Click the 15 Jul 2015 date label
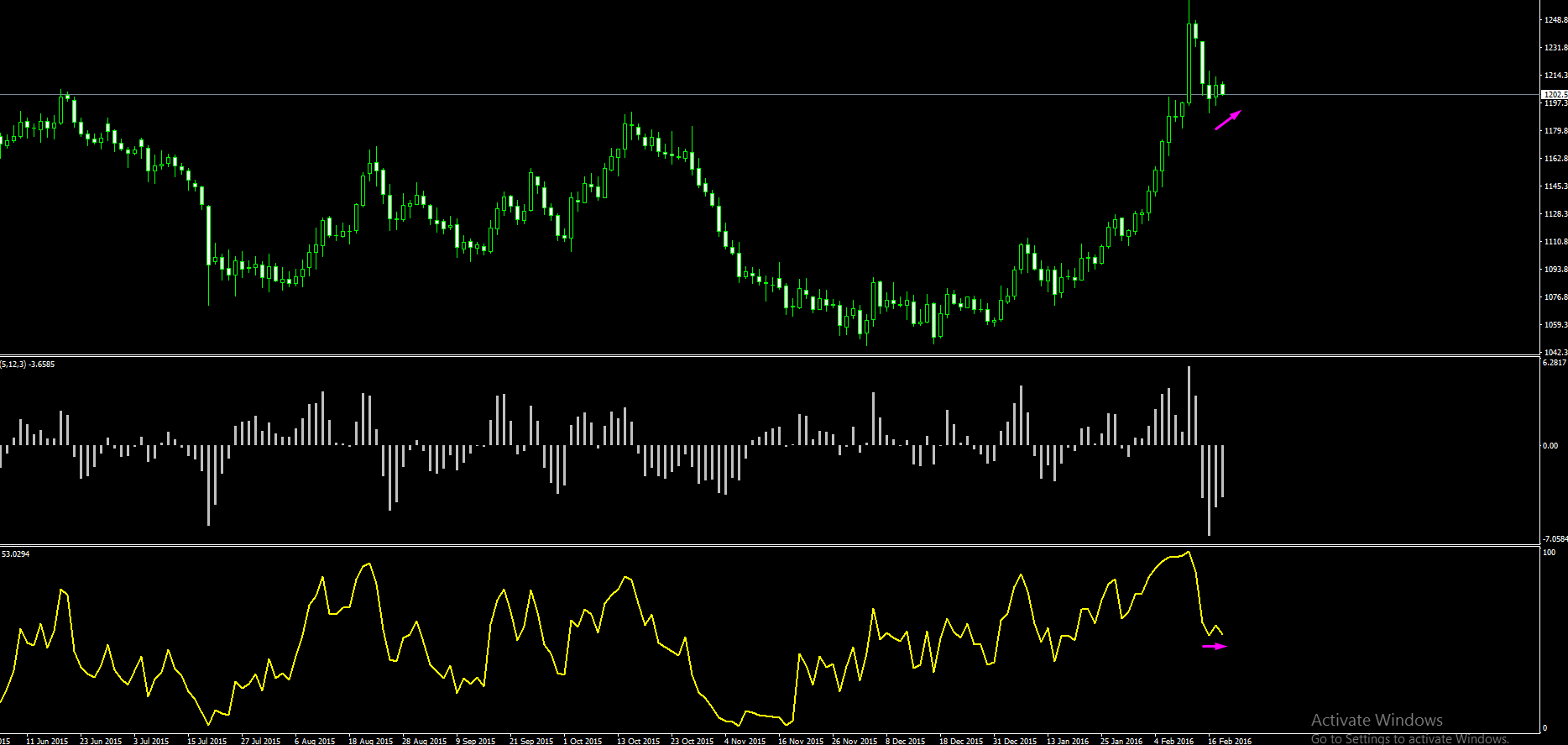Screen dimensions: 1568x745 point(207,741)
